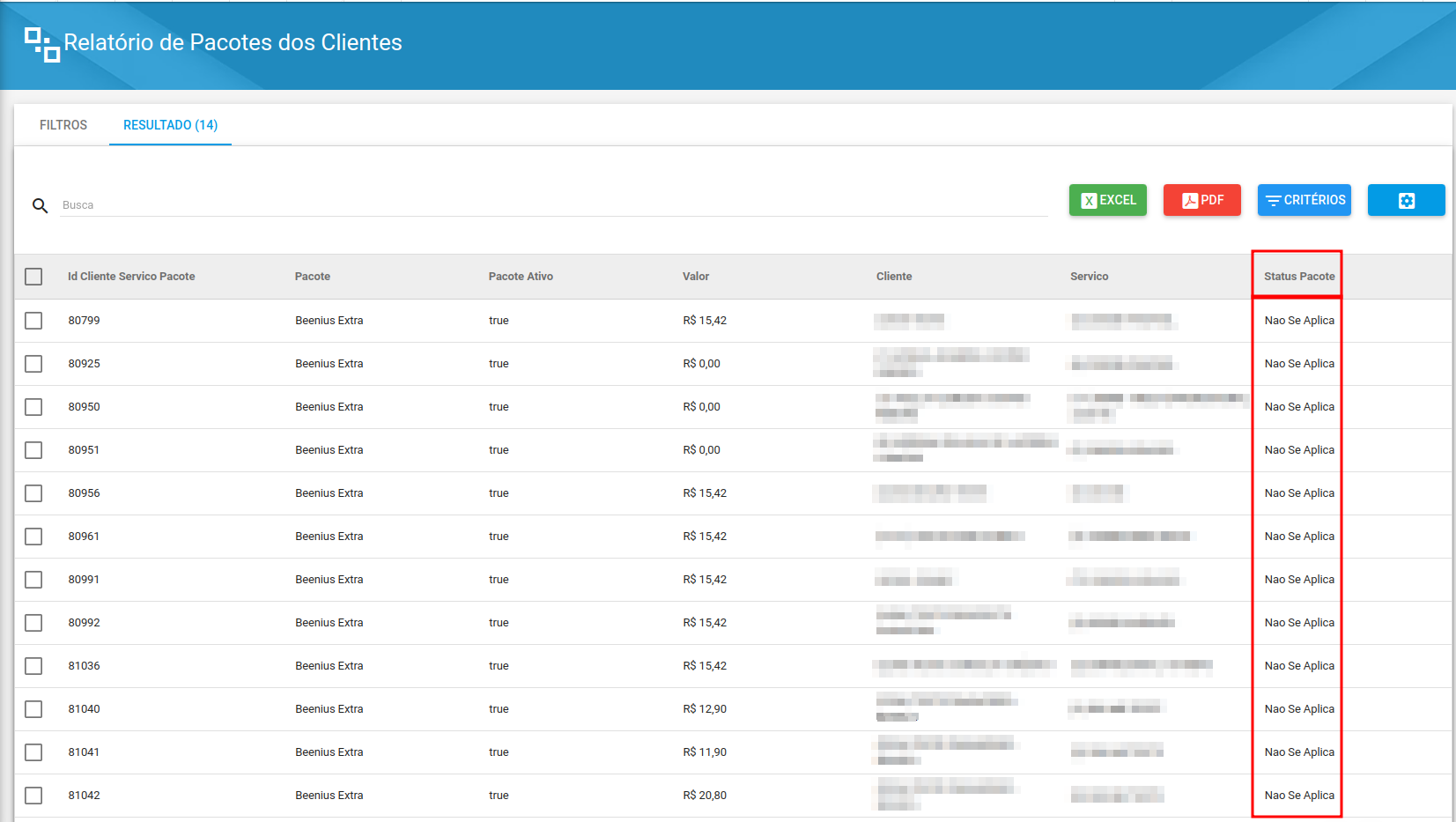The width and height of the screenshot is (1456, 822).
Task: Click Nao Se Aplica in row 80961
Action: tap(1299, 537)
